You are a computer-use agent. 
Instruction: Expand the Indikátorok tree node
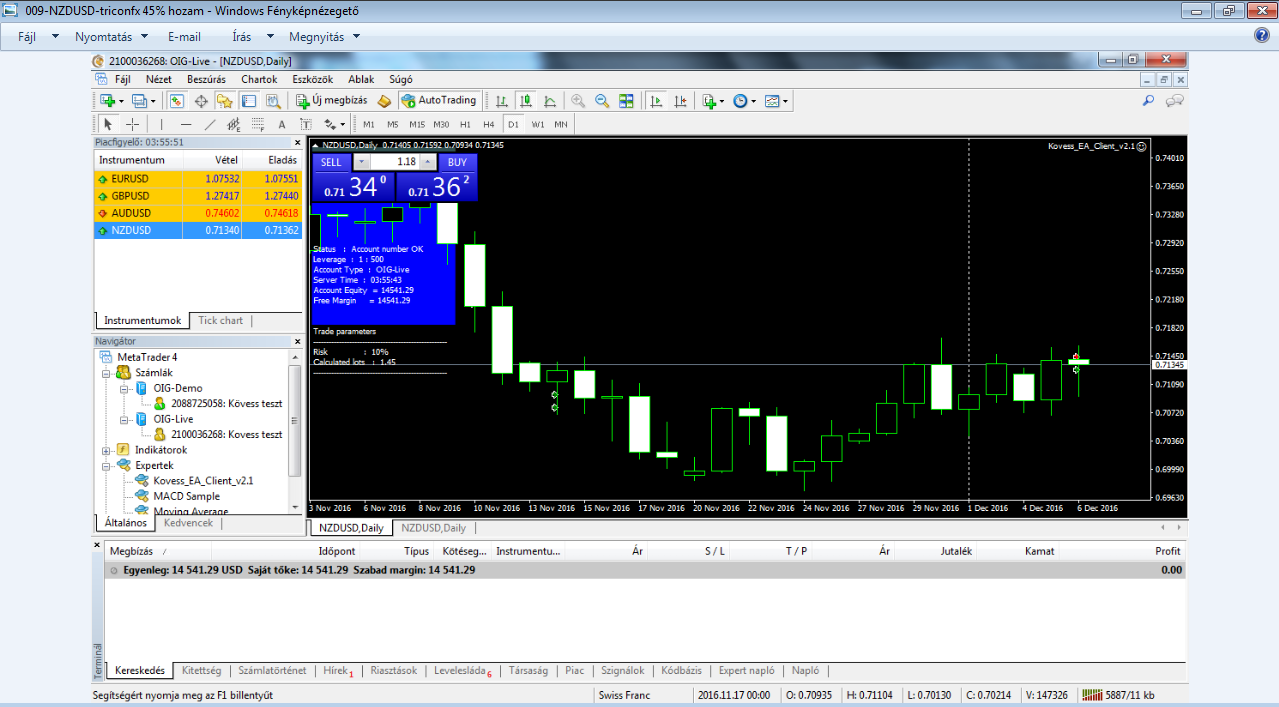107,450
